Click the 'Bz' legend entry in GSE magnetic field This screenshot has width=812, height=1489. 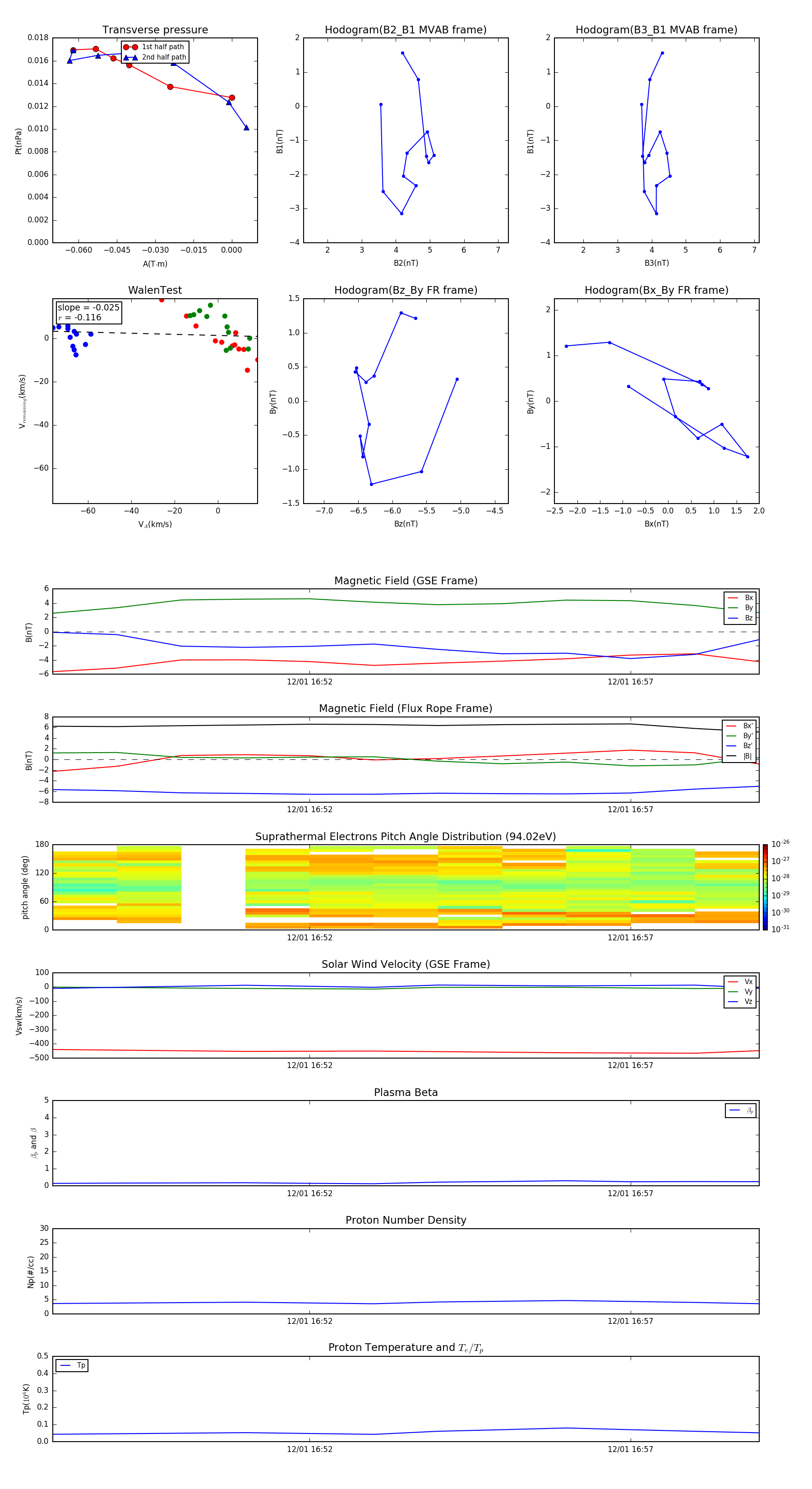740,618
